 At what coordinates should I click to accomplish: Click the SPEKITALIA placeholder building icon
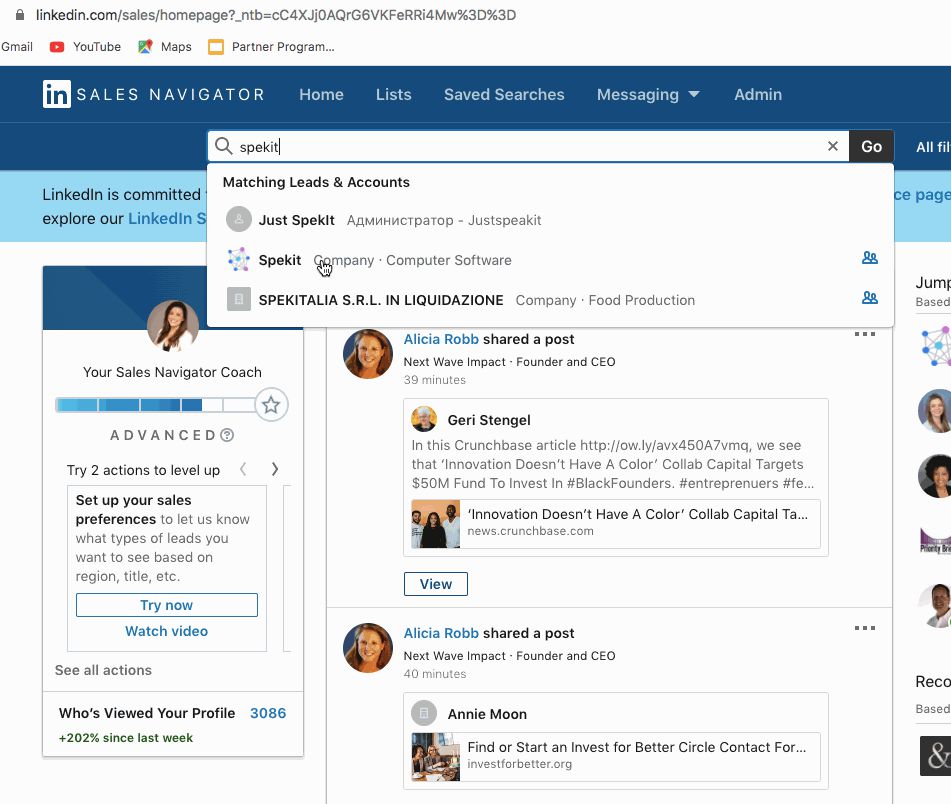(238, 299)
